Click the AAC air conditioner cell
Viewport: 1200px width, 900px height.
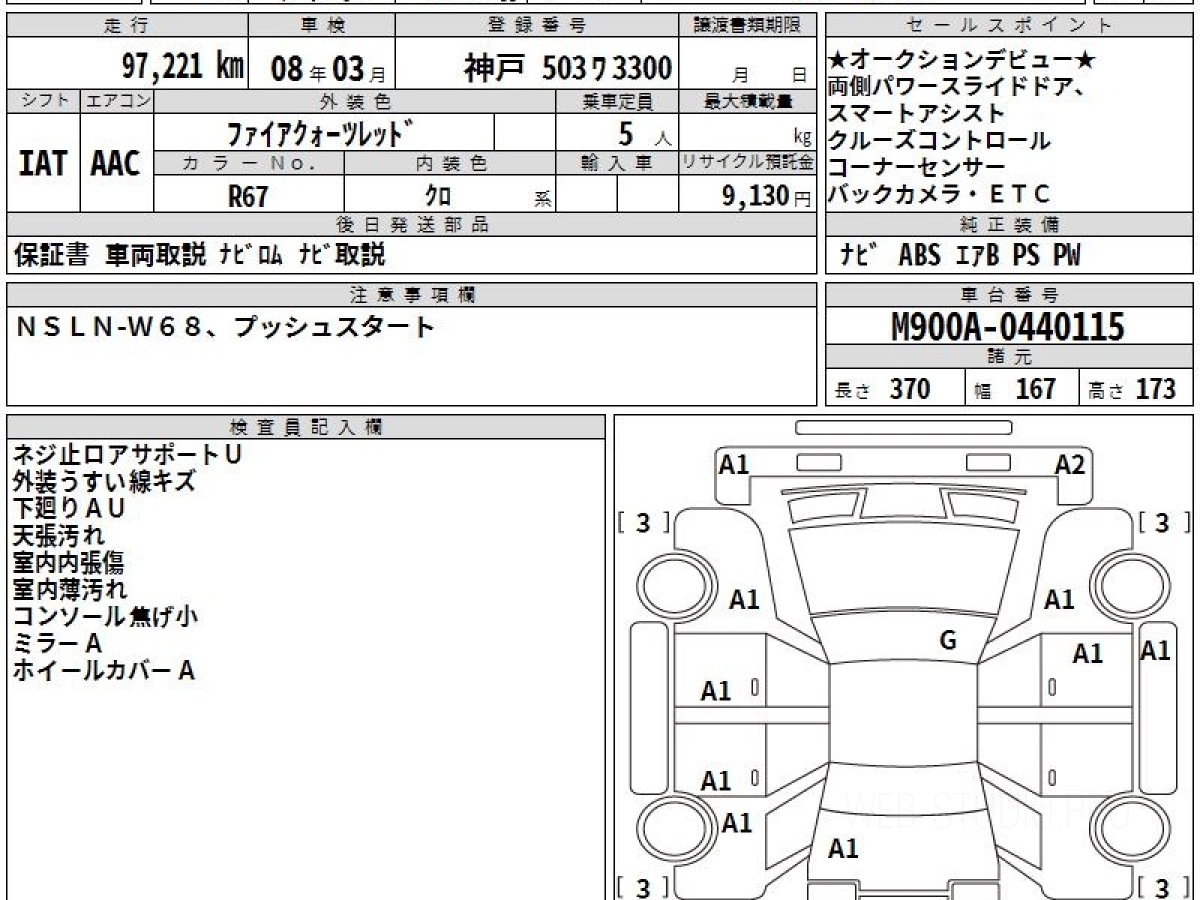(x=116, y=163)
